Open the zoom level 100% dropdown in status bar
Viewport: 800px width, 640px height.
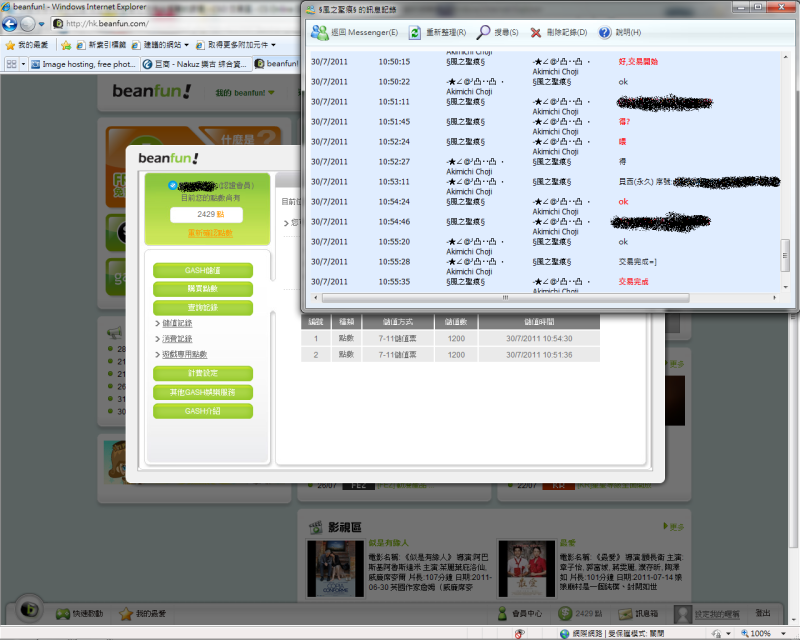[x=783, y=633]
